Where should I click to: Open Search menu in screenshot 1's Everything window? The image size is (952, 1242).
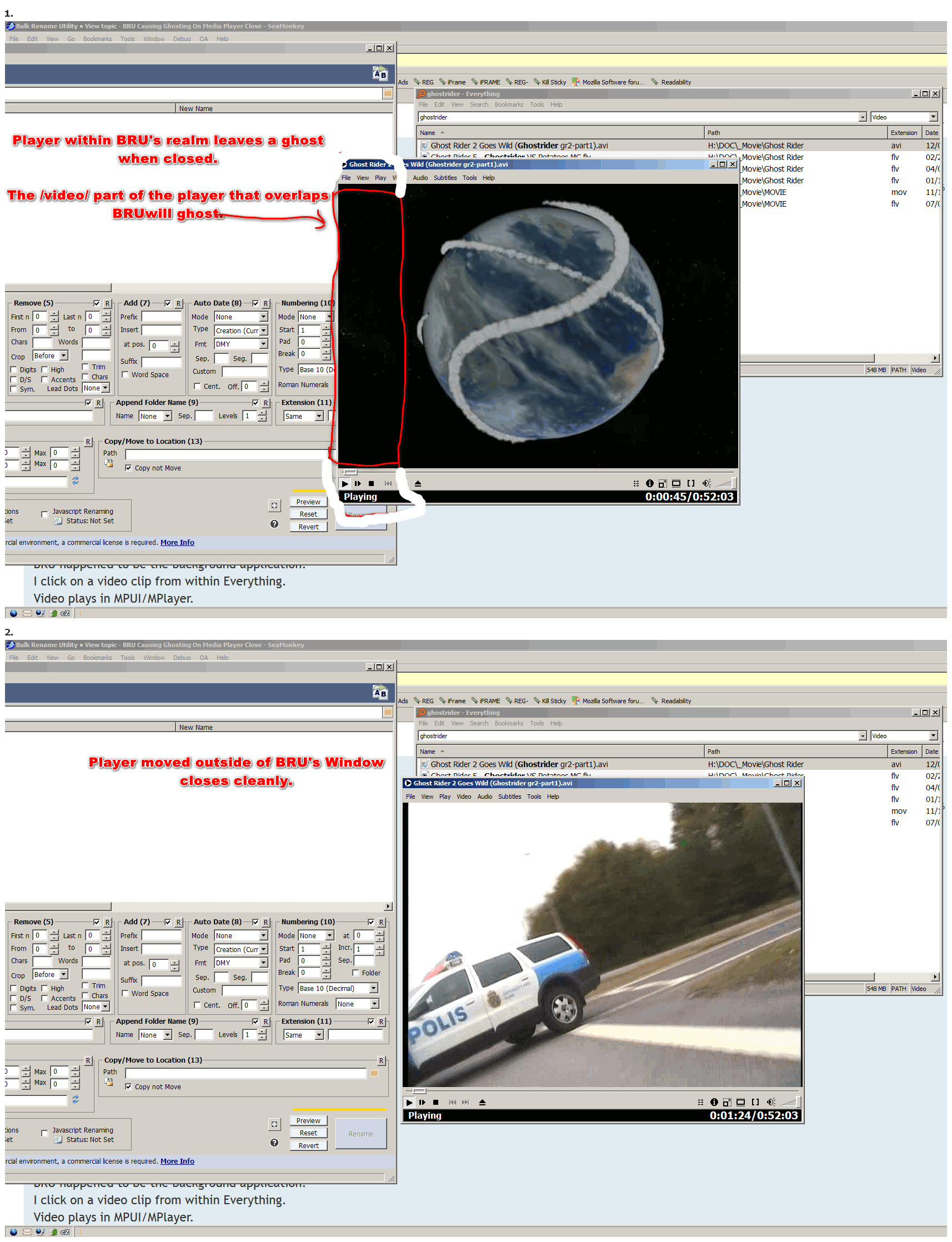(x=479, y=105)
